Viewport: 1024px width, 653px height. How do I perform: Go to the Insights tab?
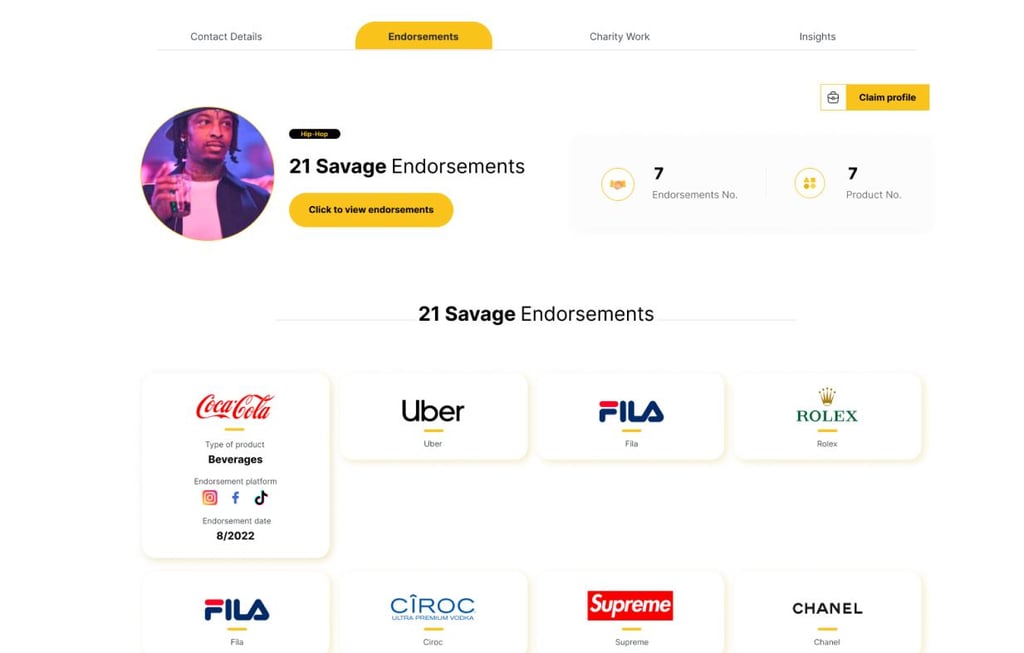tap(817, 37)
